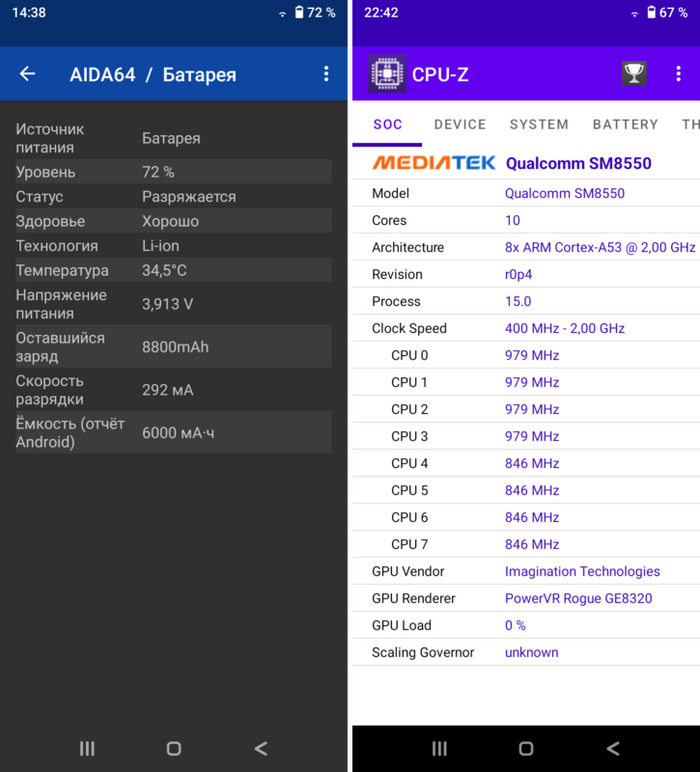Click GPU Vendor value 'Imagination Technologies'
Viewport: 700px width, 772px height.
pyautogui.click(x=582, y=571)
